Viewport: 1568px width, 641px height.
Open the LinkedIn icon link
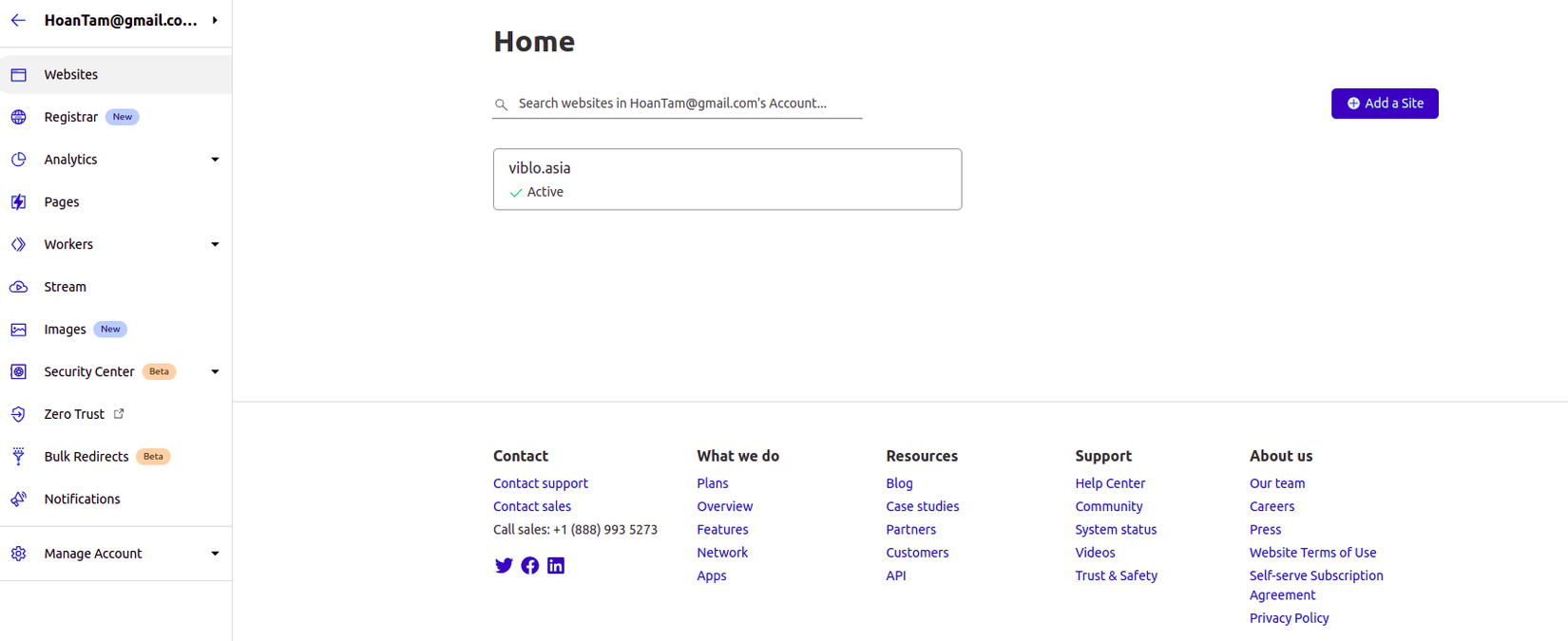pyautogui.click(x=556, y=566)
